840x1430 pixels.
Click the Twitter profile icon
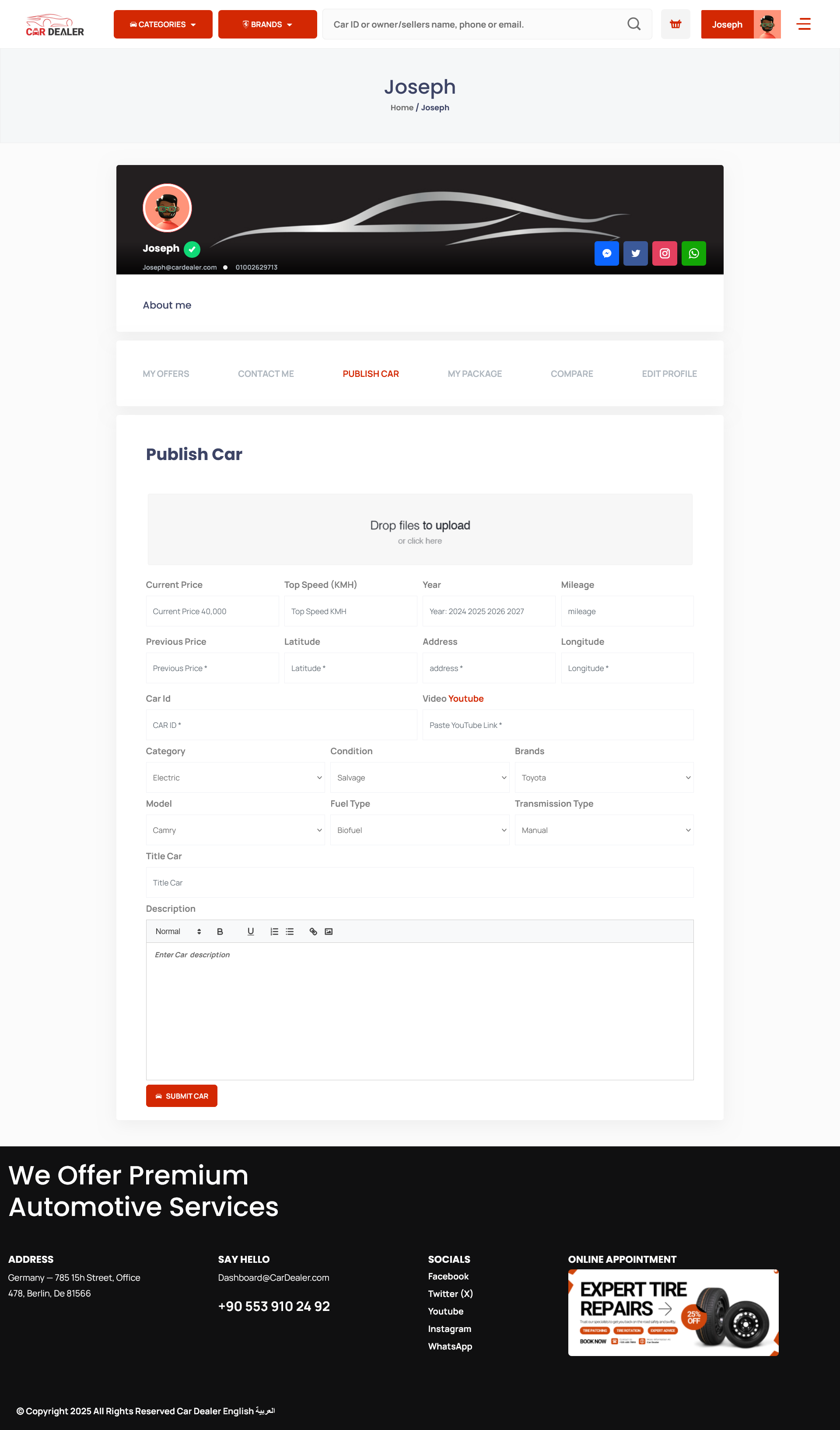[635, 253]
